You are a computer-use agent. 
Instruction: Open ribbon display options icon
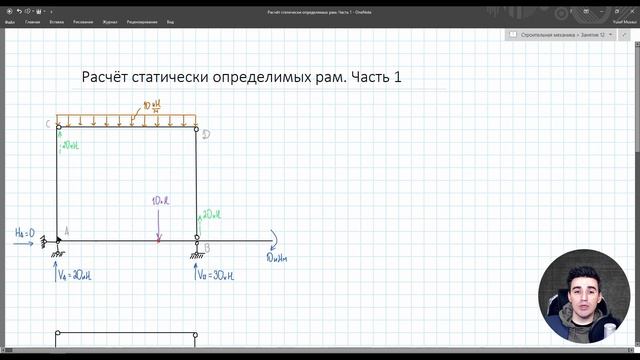[x=586, y=11]
